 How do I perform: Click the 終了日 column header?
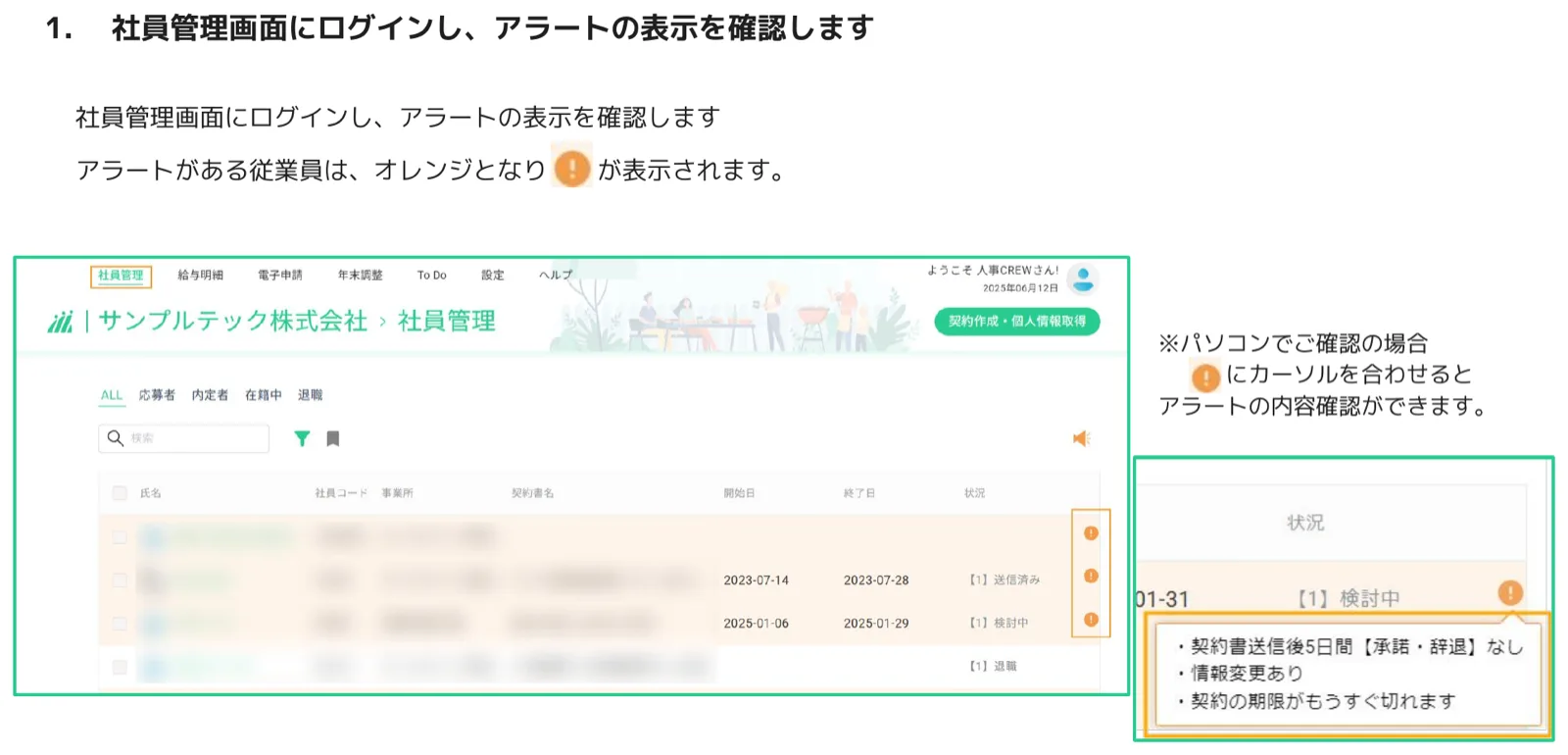point(858,493)
